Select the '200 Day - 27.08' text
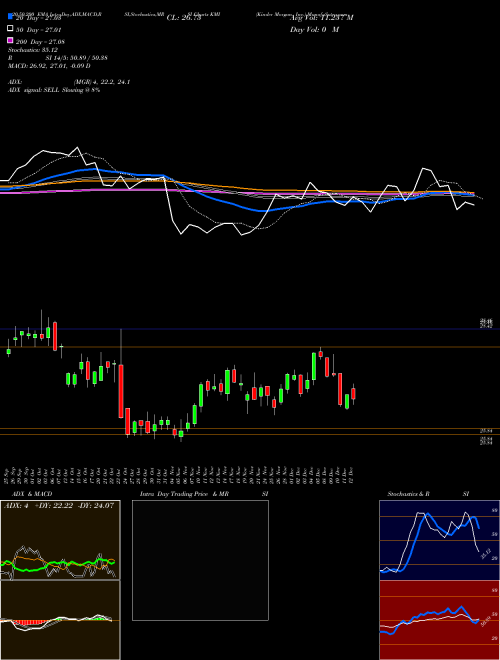Viewport: 500px width, 660px height. point(40,42)
